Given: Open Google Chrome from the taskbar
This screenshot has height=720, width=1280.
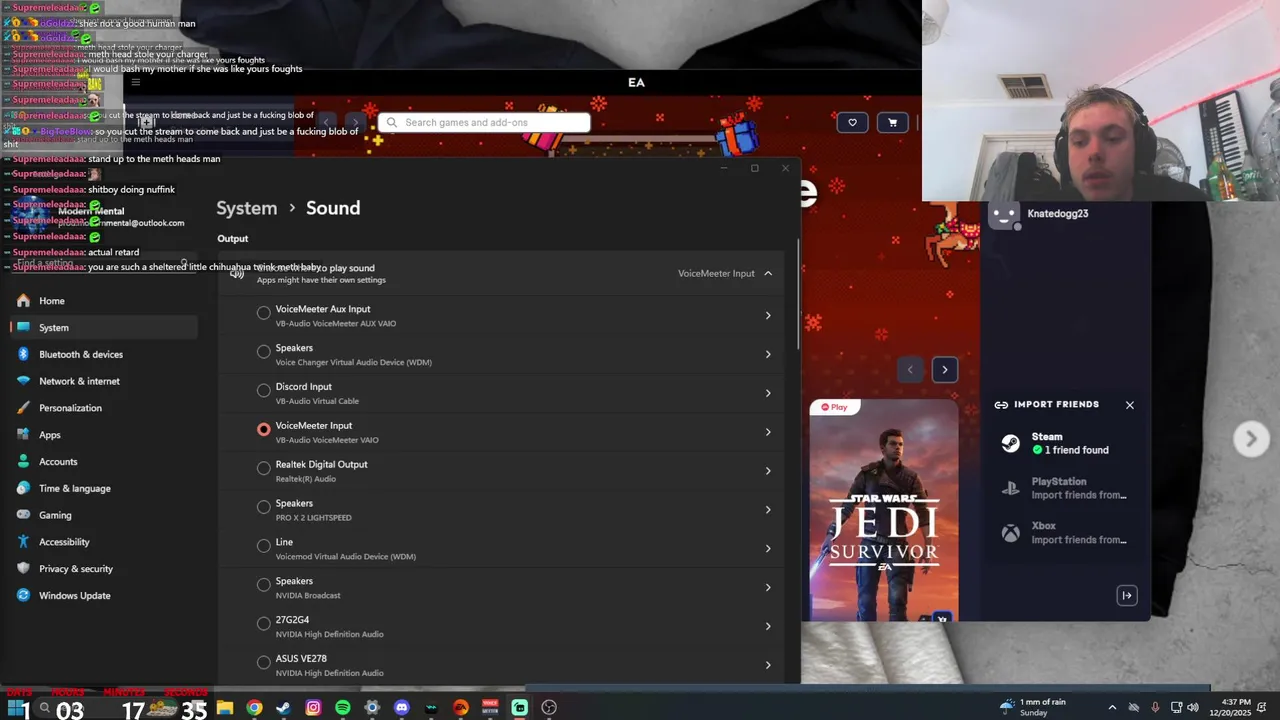Looking at the screenshot, I should [255, 708].
